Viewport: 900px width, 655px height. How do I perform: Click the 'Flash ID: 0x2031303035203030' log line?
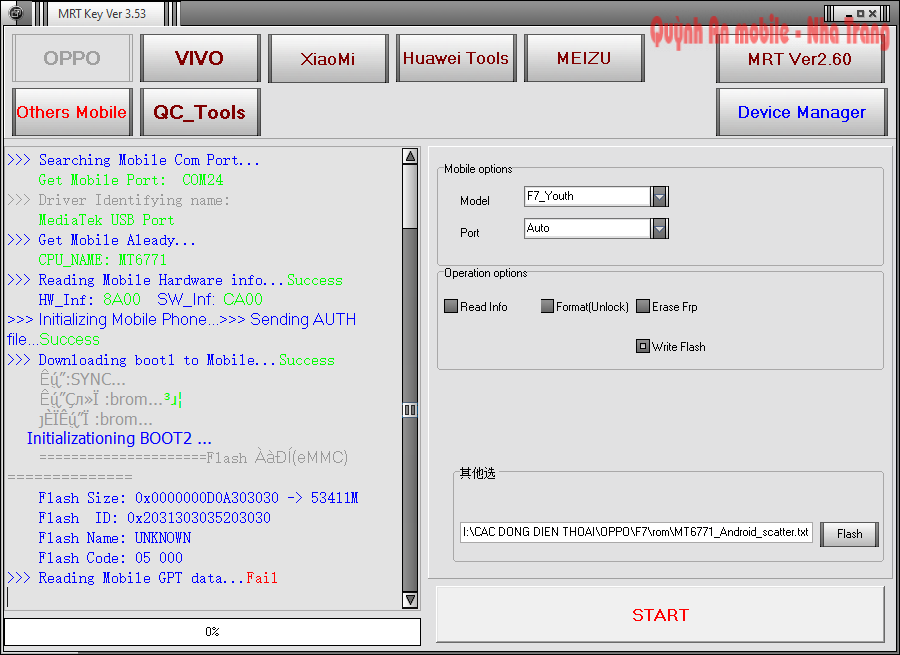coord(154,518)
